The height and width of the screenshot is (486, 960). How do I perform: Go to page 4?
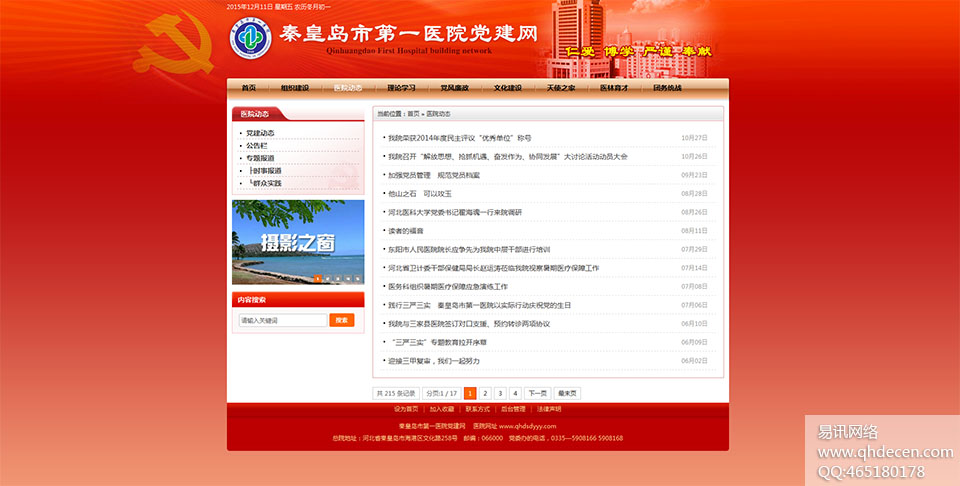(x=516, y=394)
